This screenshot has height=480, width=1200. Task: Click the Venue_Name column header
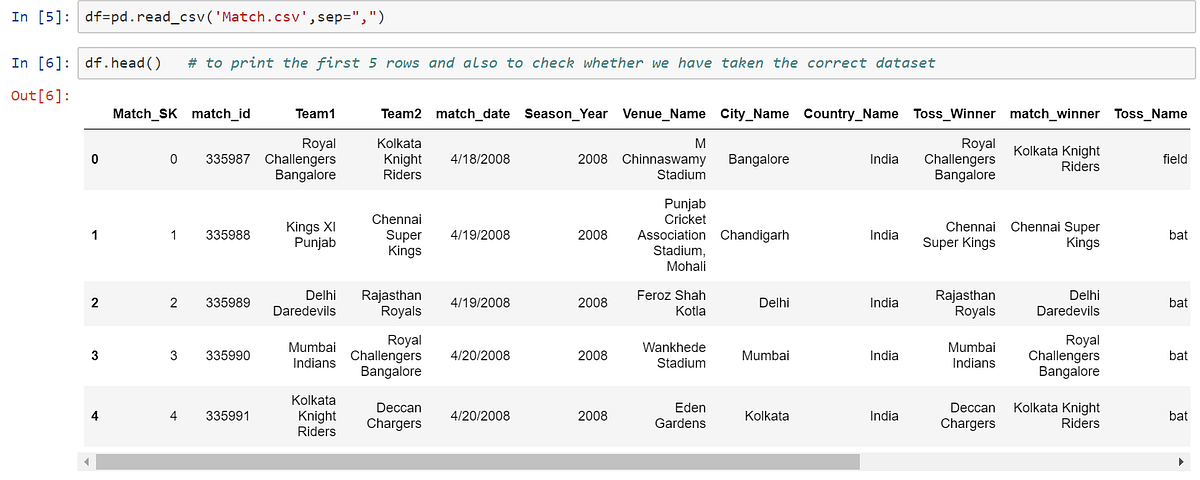664,114
